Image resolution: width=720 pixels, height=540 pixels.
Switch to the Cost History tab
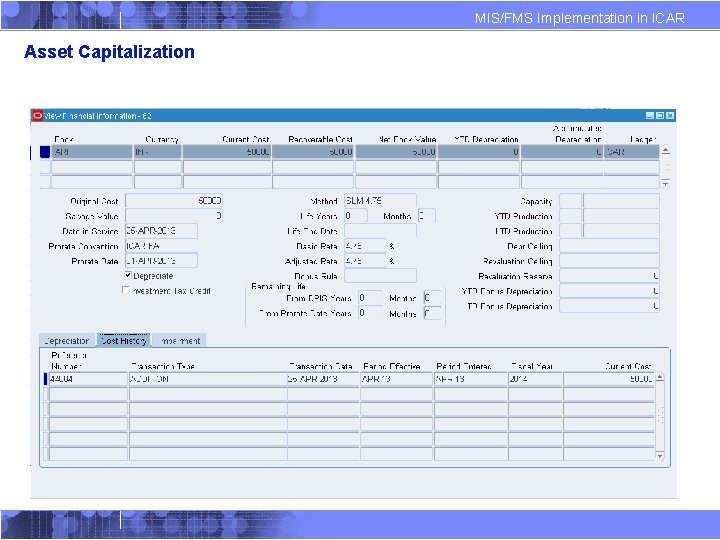(x=124, y=340)
